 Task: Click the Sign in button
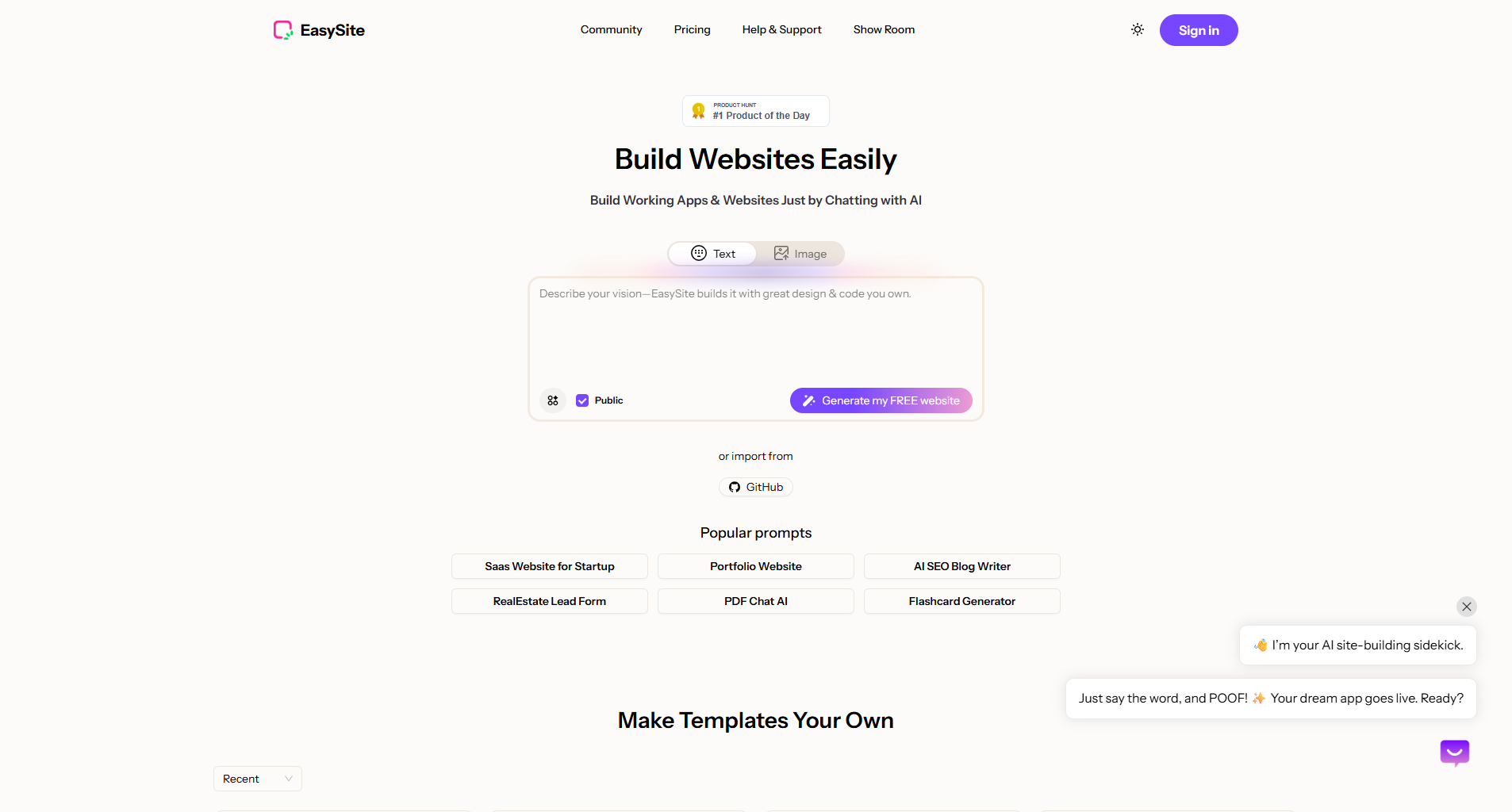click(x=1199, y=30)
